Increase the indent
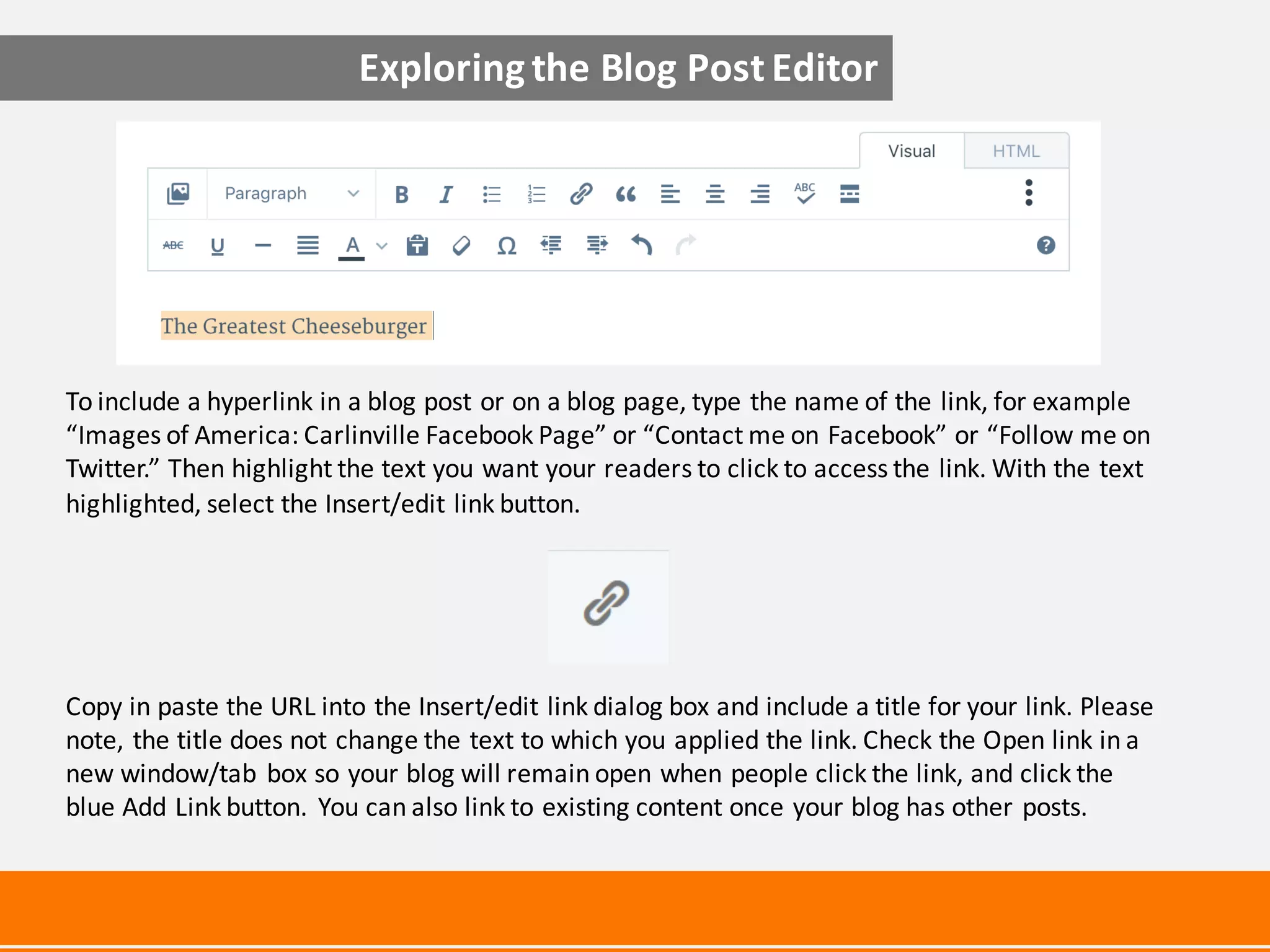This screenshot has height=952, width=1270. coord(597,245)
